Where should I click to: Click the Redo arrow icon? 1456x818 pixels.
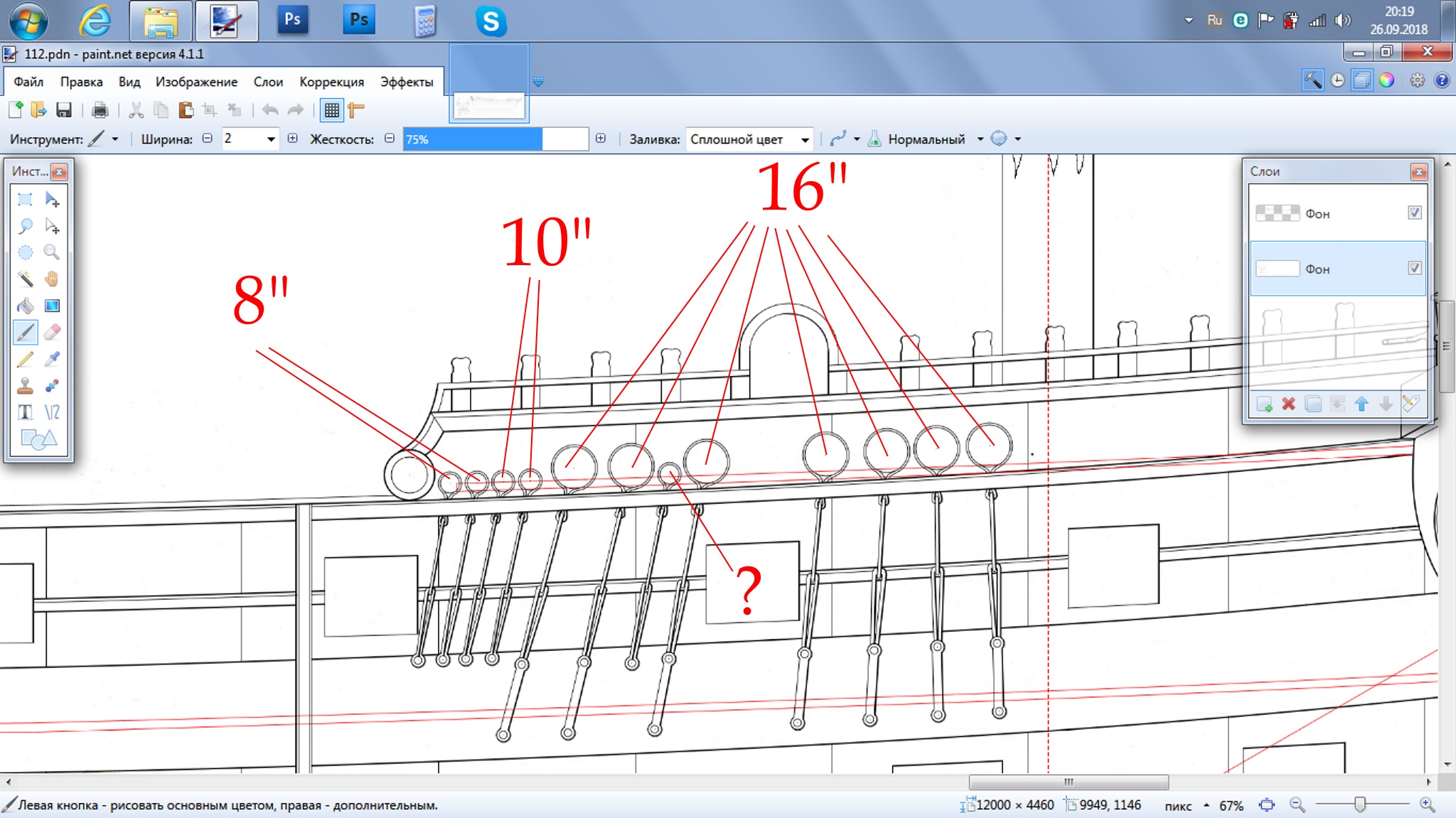click(x=295, y=109)
